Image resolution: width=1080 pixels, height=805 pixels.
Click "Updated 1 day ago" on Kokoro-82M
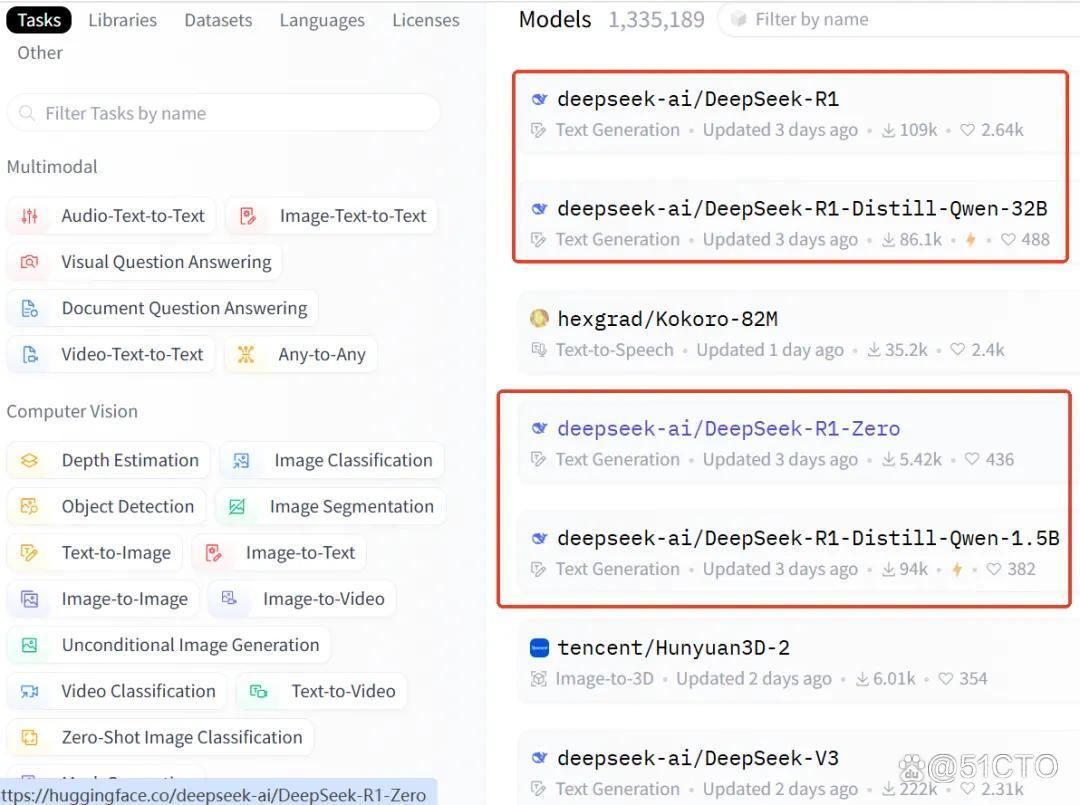(x=770, y=350)
